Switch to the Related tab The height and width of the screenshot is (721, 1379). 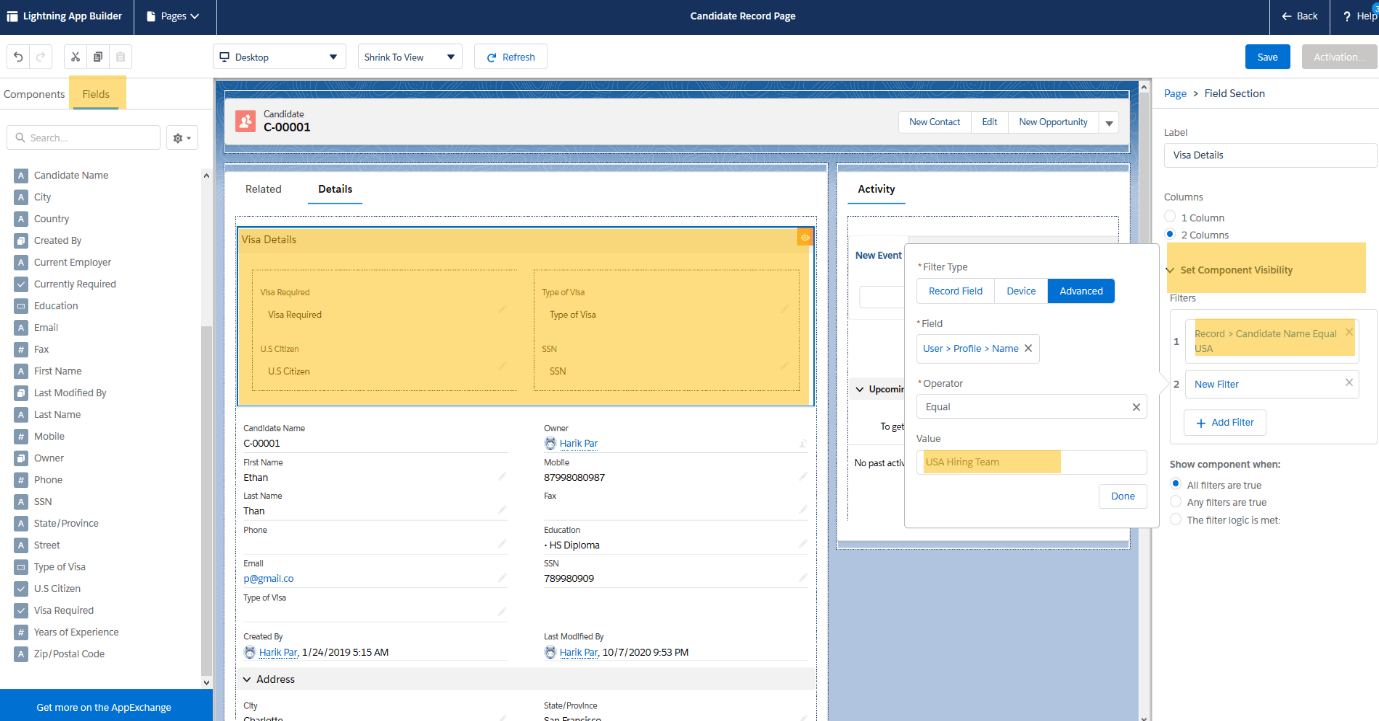coord(263,189)
